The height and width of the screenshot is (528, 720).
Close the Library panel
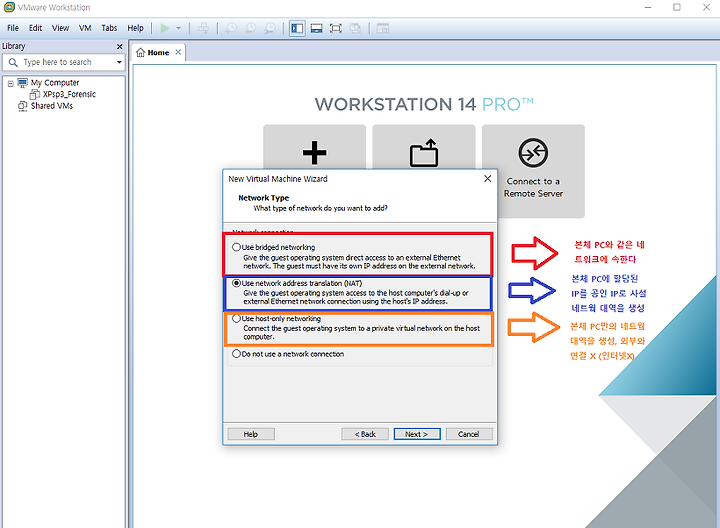[119, 46]
